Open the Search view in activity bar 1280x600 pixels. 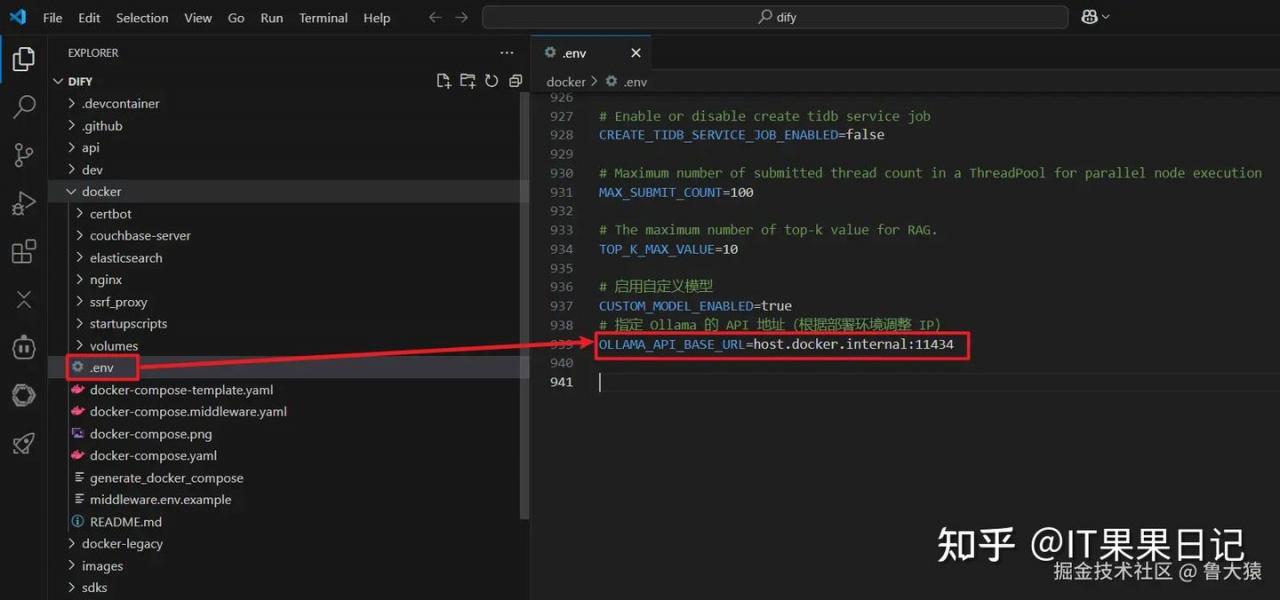tap(23, 106)
